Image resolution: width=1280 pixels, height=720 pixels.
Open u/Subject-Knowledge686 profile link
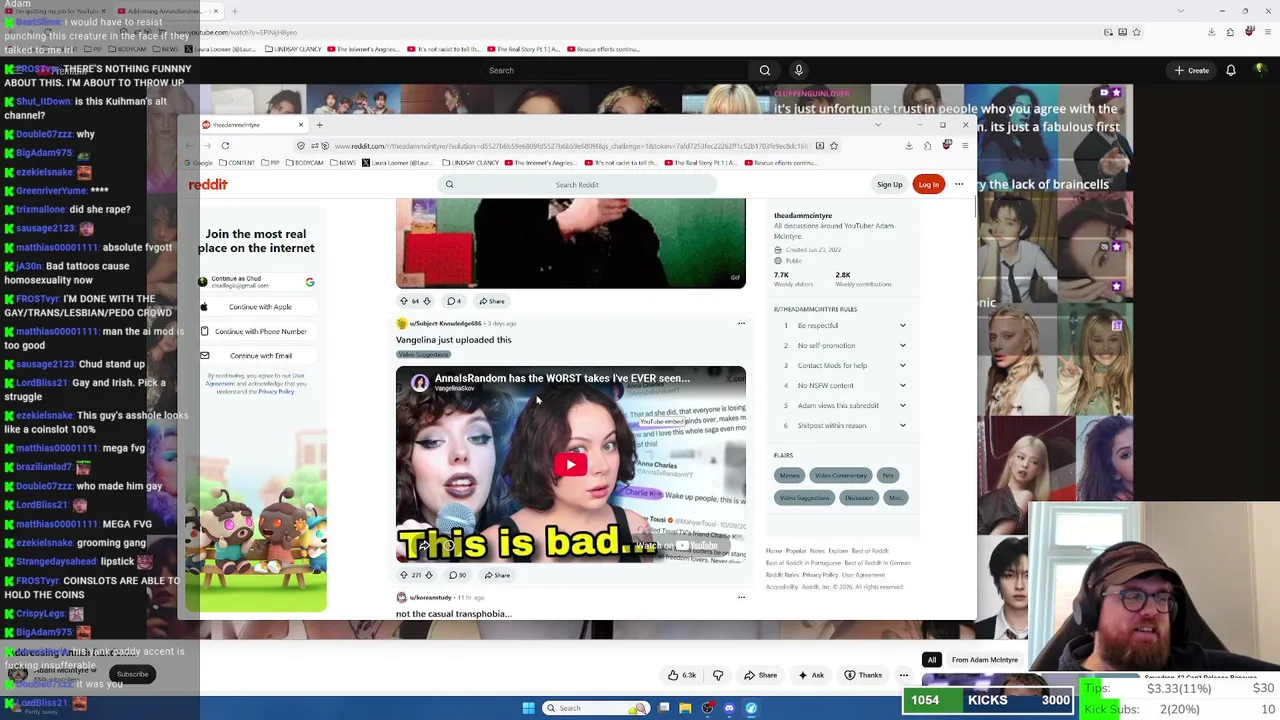tap(446, 323)
